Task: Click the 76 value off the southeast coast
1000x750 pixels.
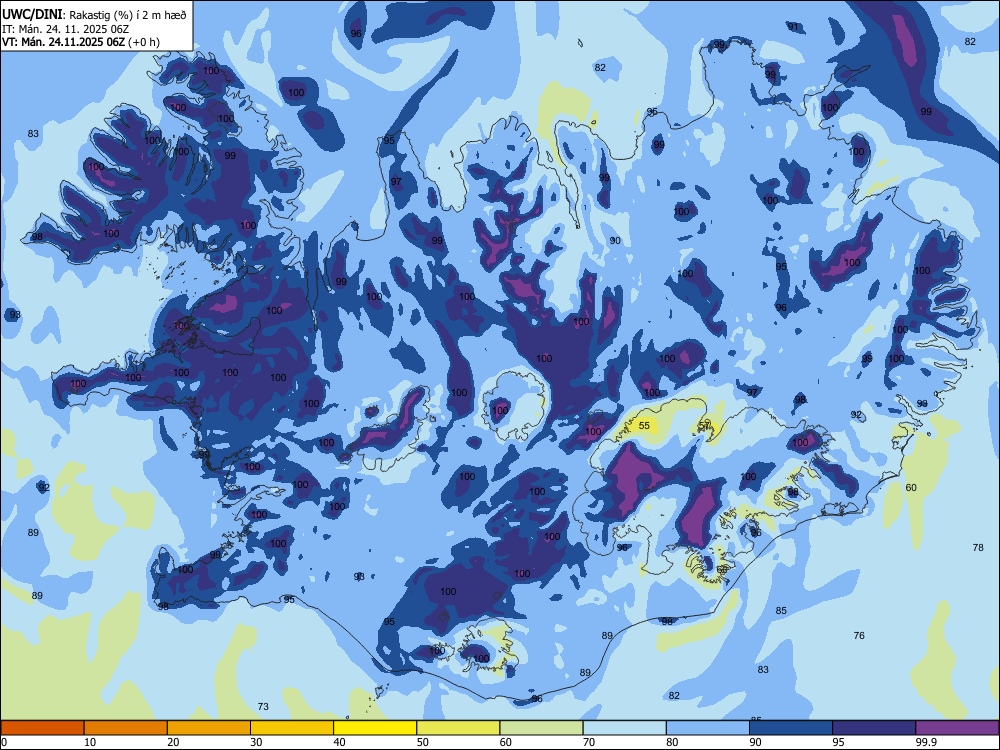Action: (x=859, y=635)
